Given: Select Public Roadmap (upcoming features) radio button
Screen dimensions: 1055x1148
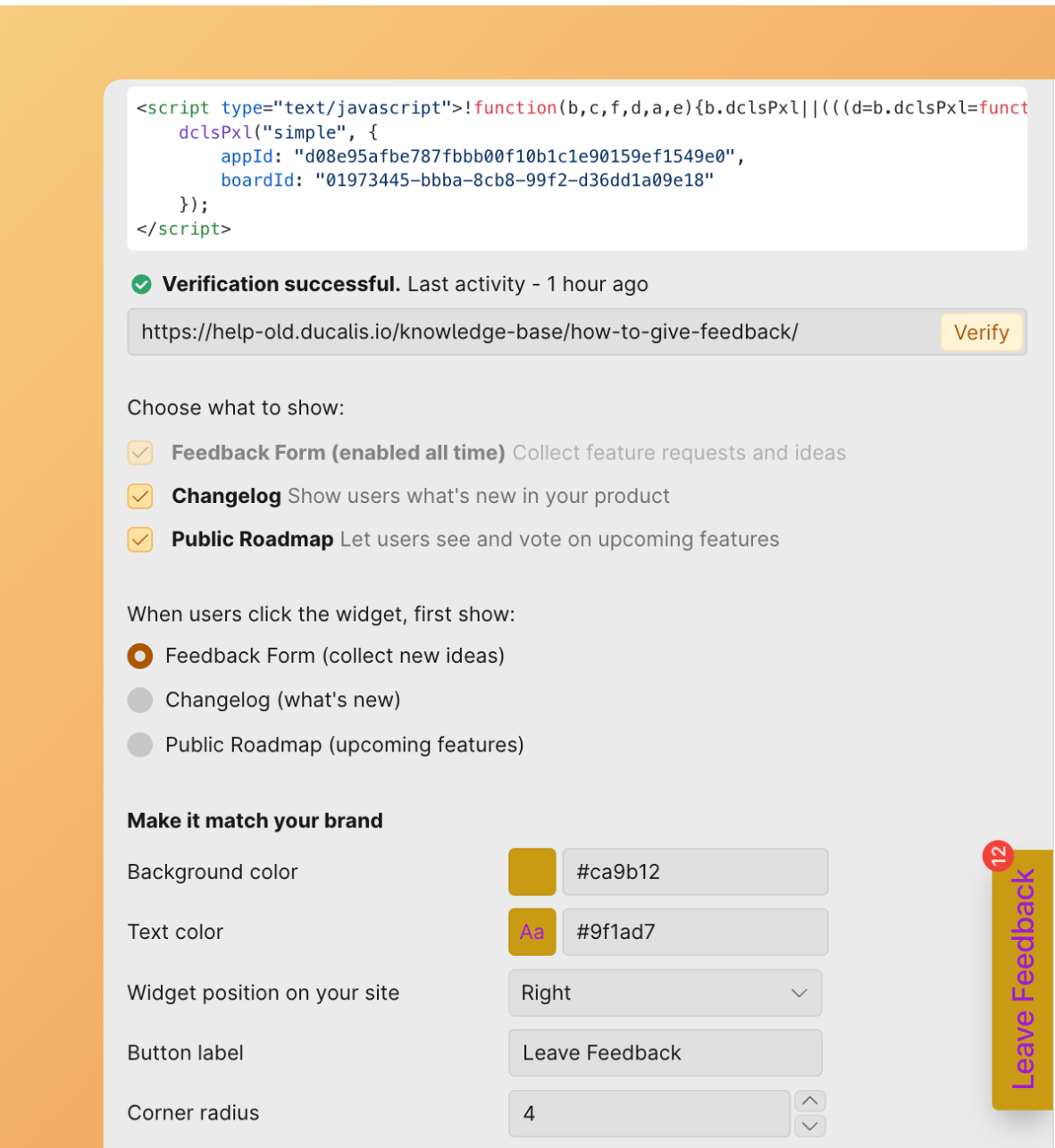Looking at the screenshot, I should click(140, 745).
